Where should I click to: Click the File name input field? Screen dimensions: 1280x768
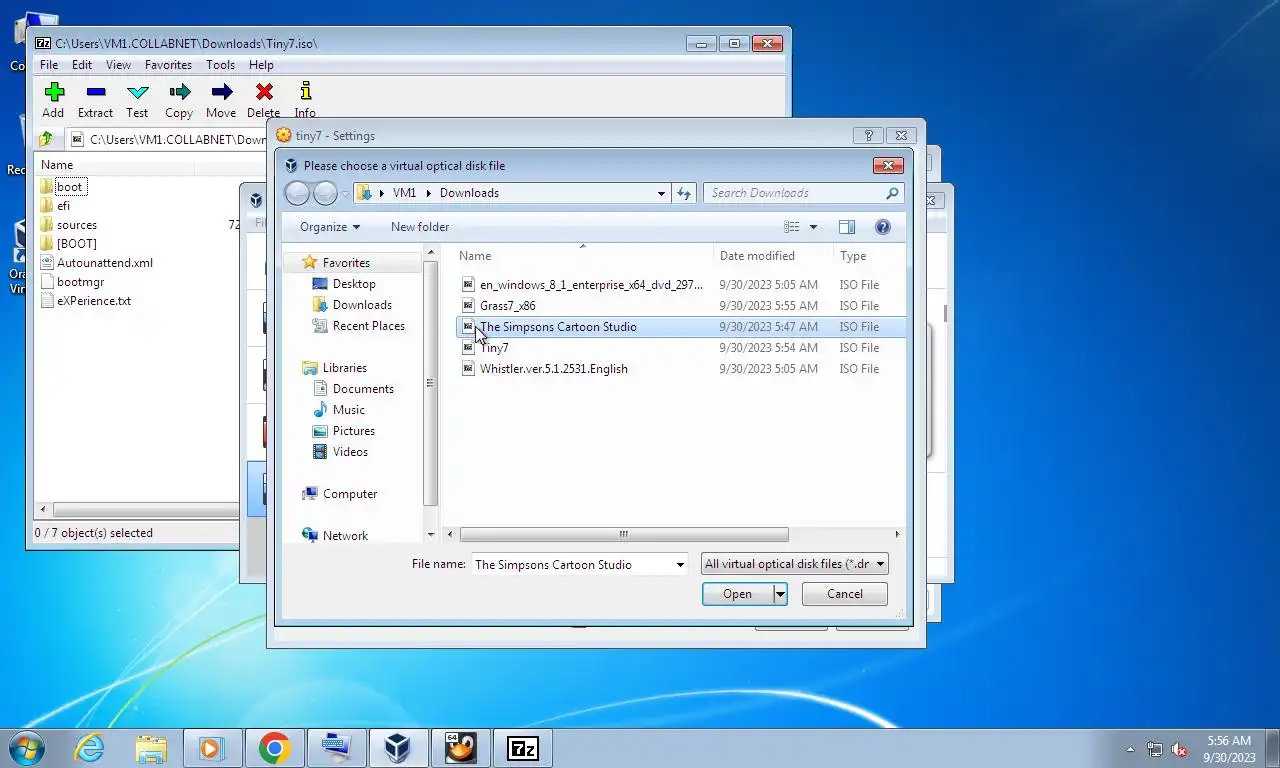pyautogui.click(x=571, y=564)
